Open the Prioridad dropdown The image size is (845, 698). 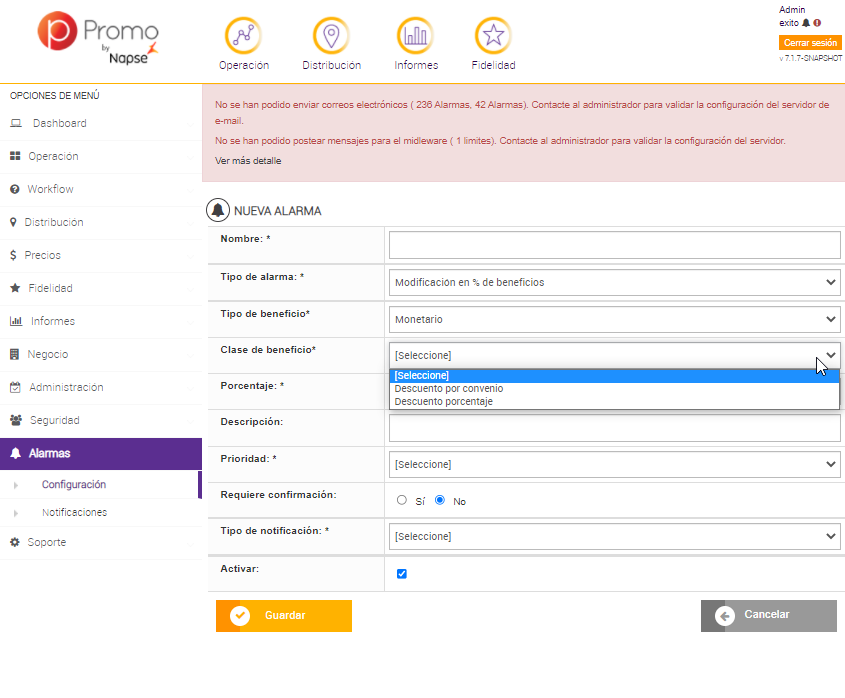pyautogui.click(x=614, y=464)
